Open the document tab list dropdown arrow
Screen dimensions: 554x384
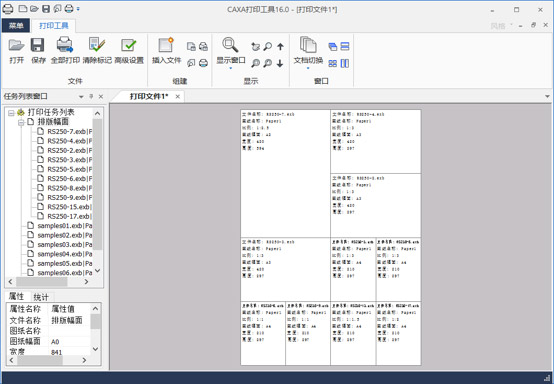click(547, 96)
